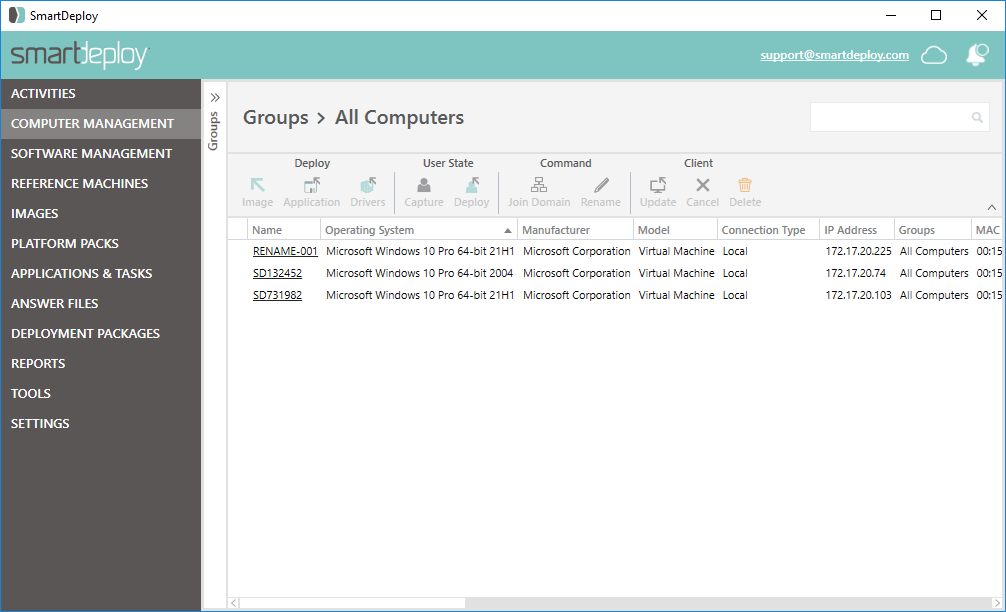Click the User State Capture icon

tap(424, 186)
